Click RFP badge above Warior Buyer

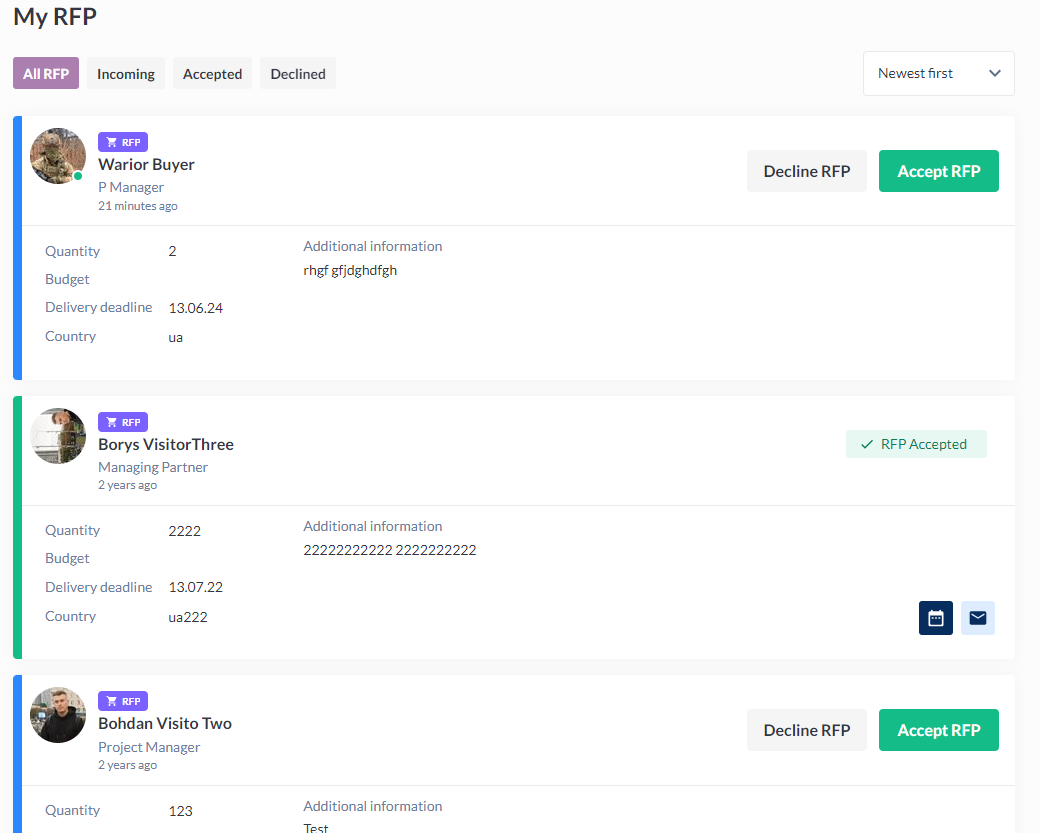[x=123, y=142]
